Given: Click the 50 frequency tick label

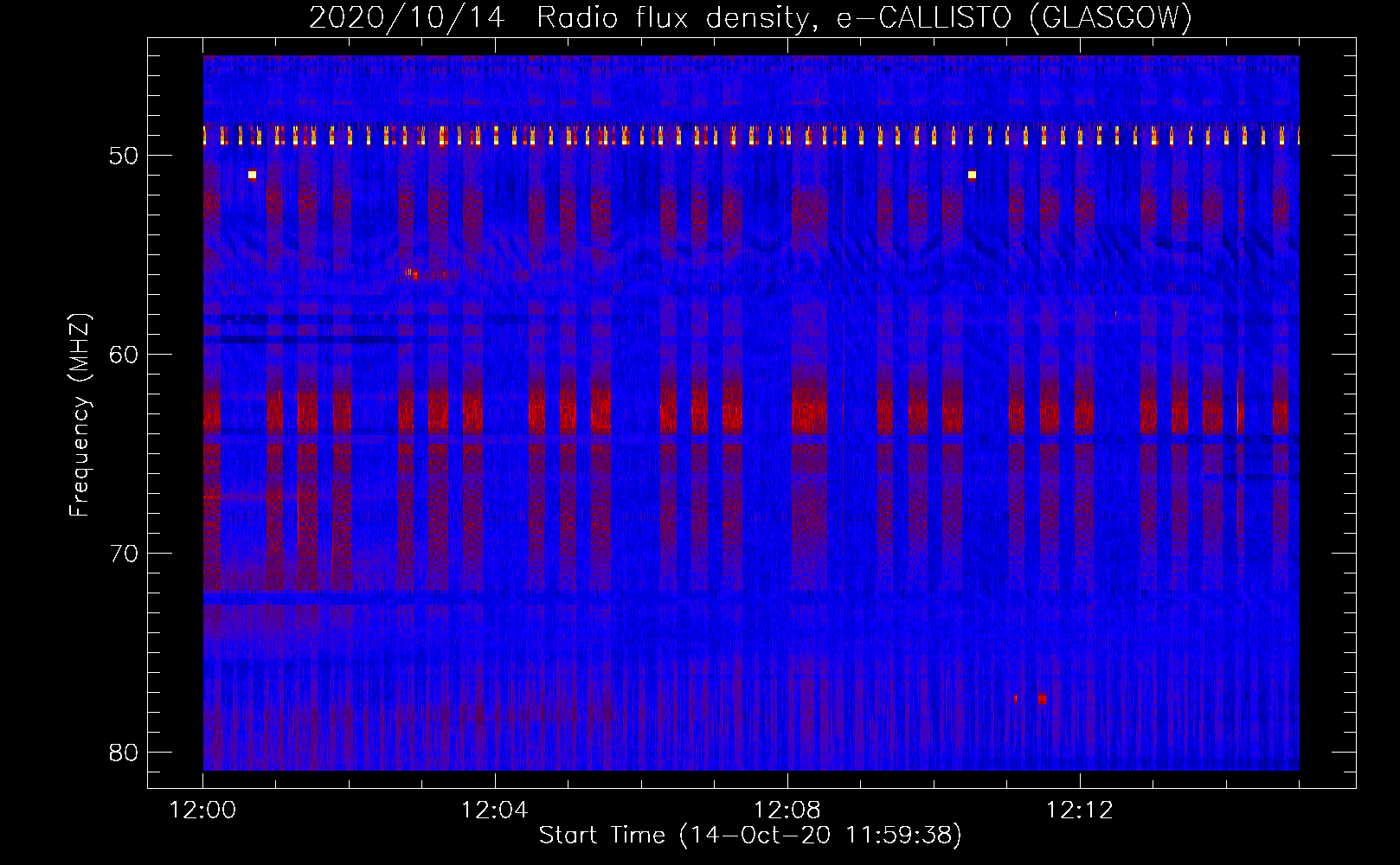Looking at the screenshot, I should pyautogui.click(x=124, y=156).
